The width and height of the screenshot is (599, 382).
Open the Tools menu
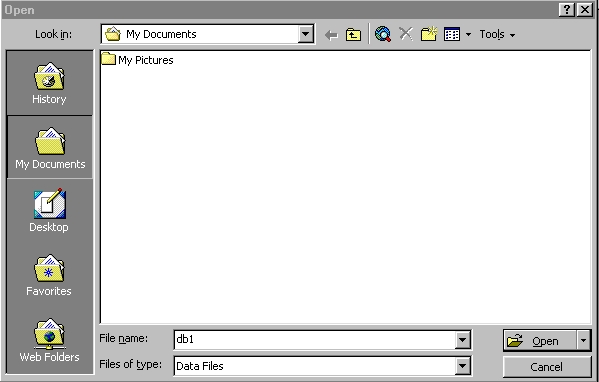497,34
